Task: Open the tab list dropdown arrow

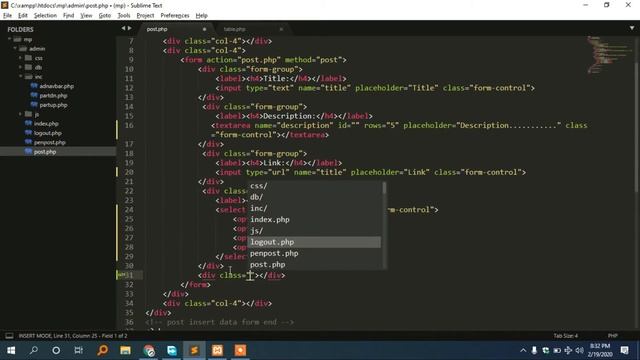Action: point(632,28)
